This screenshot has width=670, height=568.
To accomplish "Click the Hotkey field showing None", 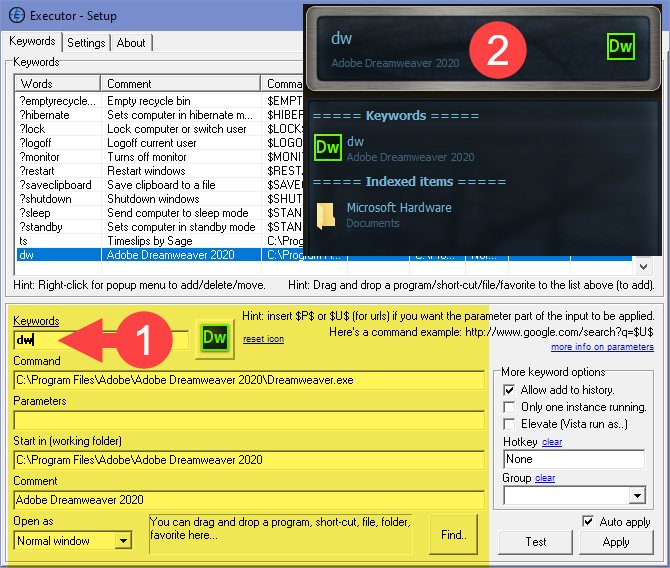I will (574, 459).
